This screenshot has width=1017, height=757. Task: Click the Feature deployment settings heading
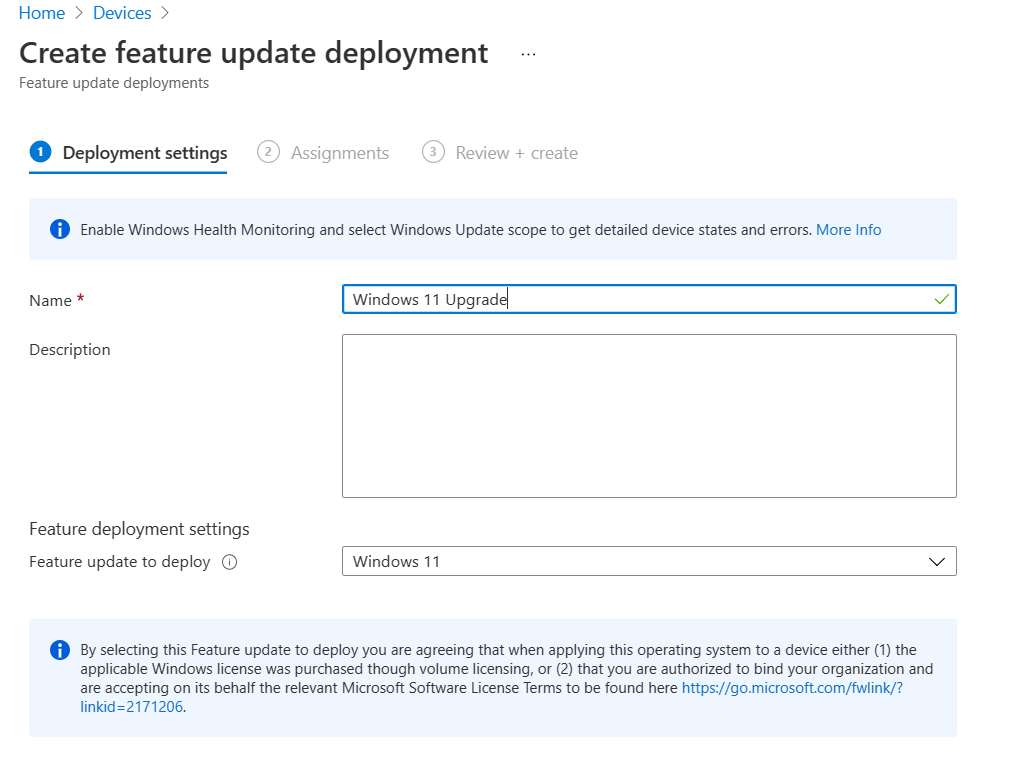point(139,529)
